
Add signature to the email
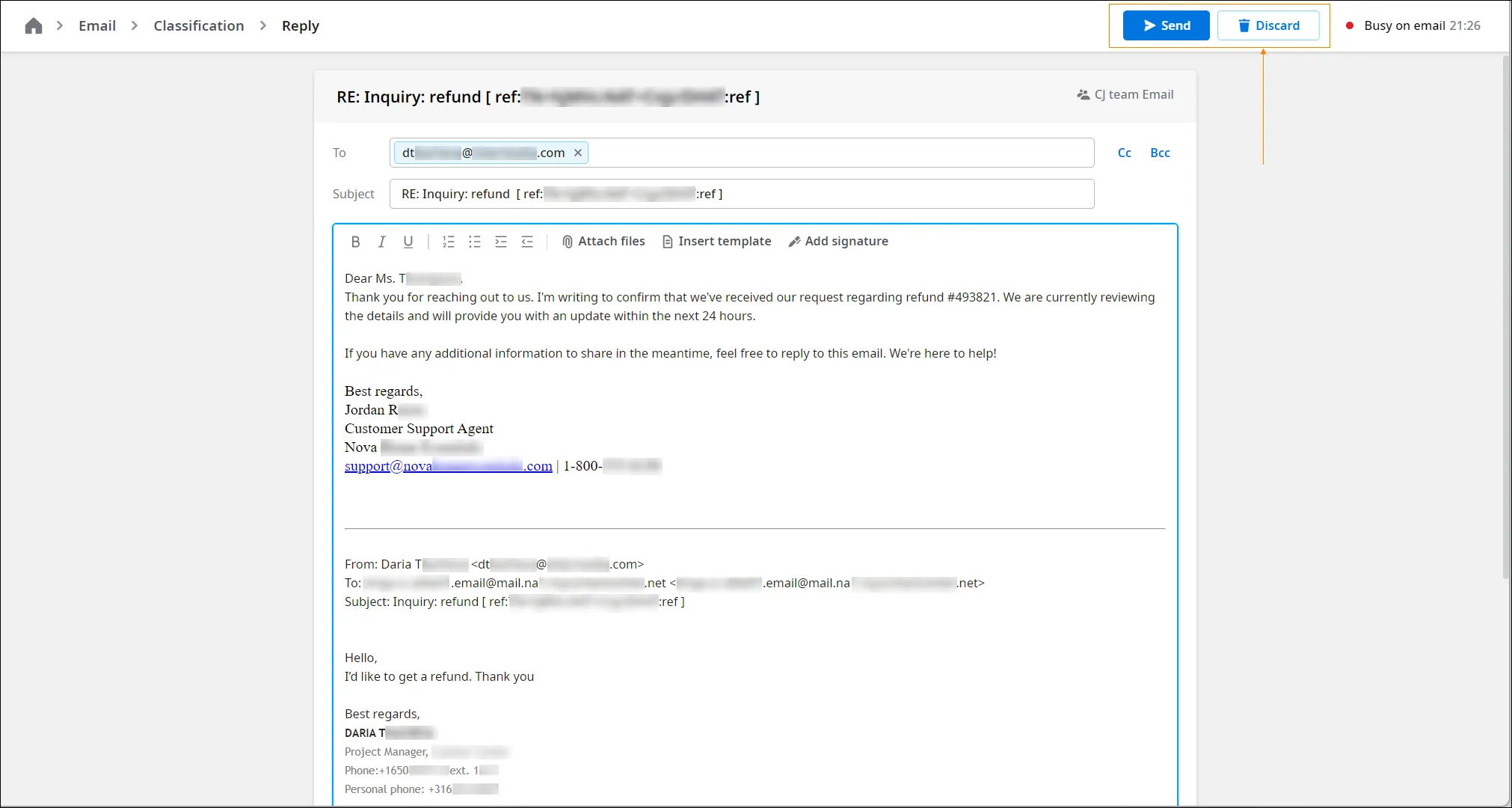click(x=838, y=242)
